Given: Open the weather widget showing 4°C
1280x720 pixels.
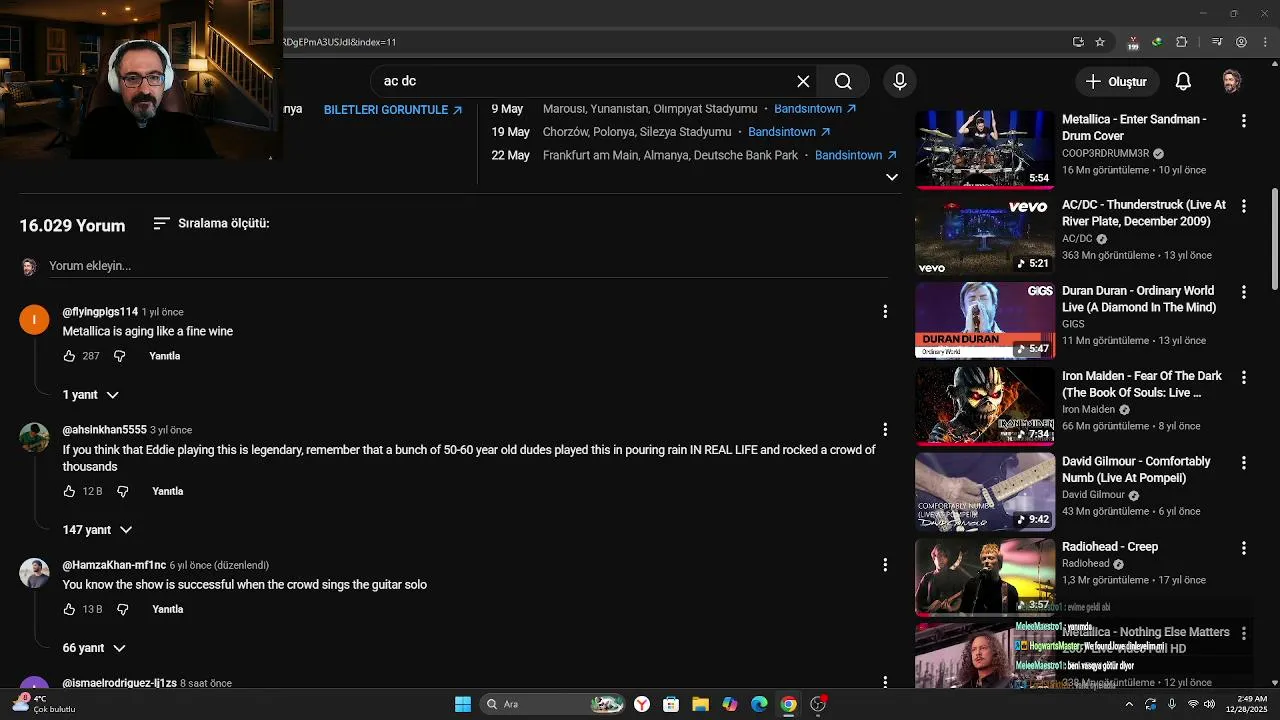Looking at the screenshot, I should (x=44, y=704).
